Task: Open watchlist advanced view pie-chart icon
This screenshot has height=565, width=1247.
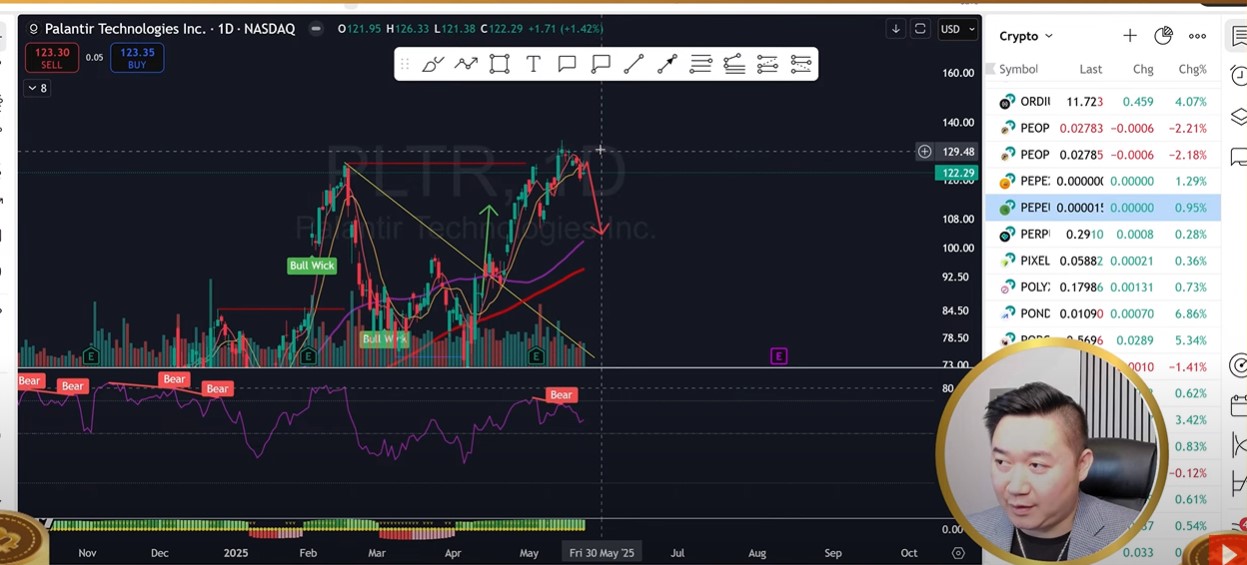Action: click(x=1163, y=36)
